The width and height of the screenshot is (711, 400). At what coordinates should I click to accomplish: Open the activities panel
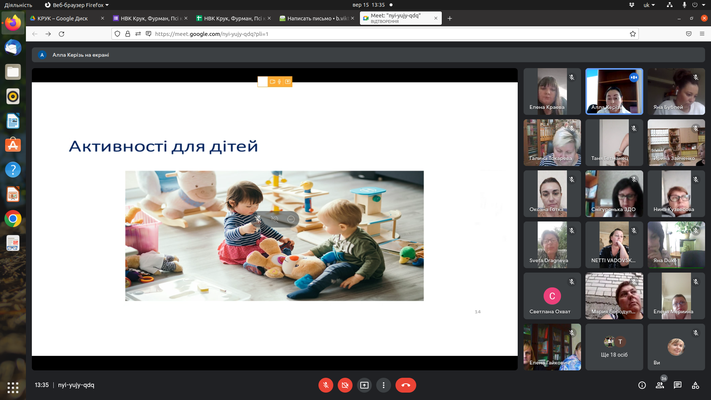pyautogui.click(x=696, y=385)
